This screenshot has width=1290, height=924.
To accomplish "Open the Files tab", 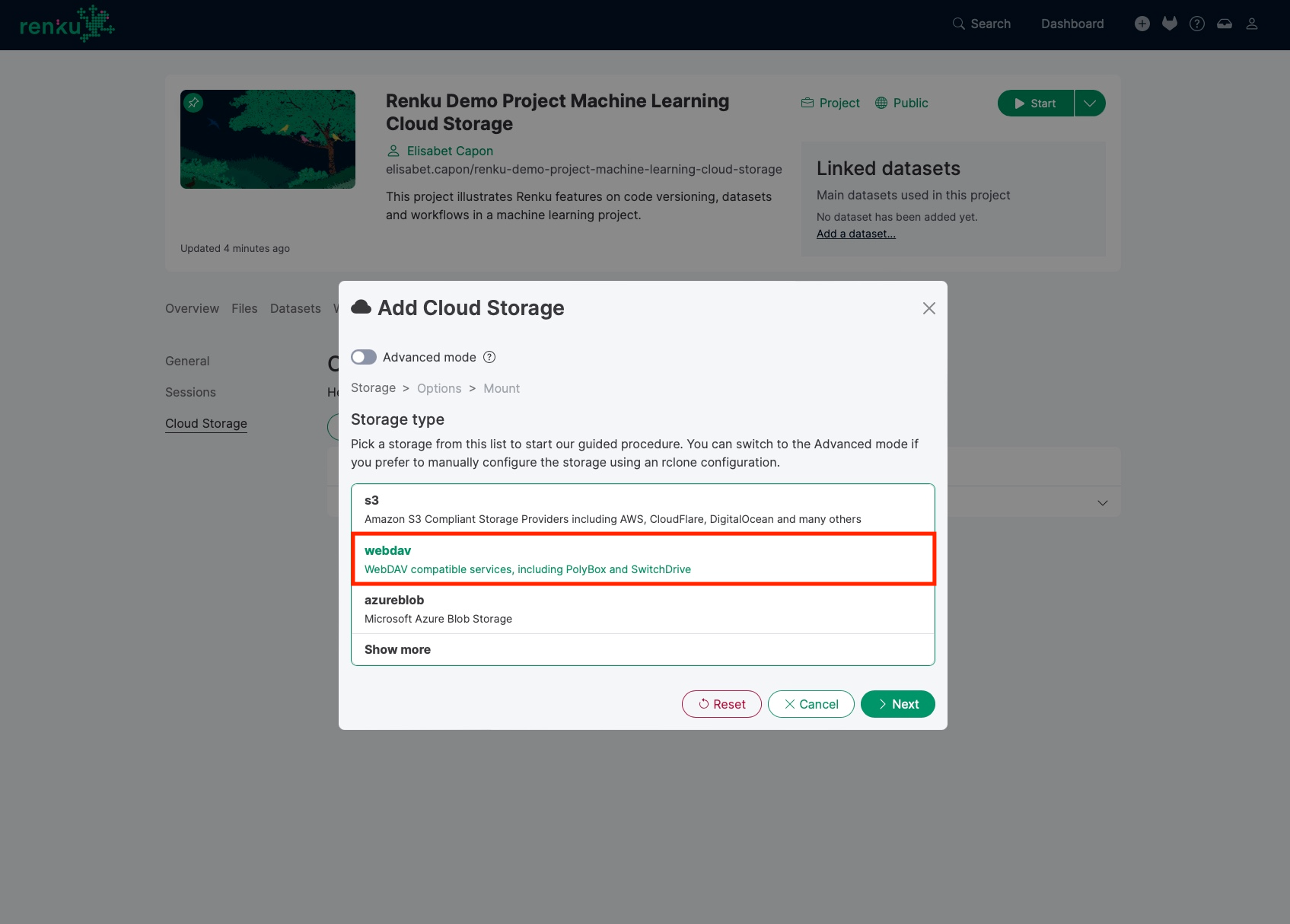I will point(244,308).
